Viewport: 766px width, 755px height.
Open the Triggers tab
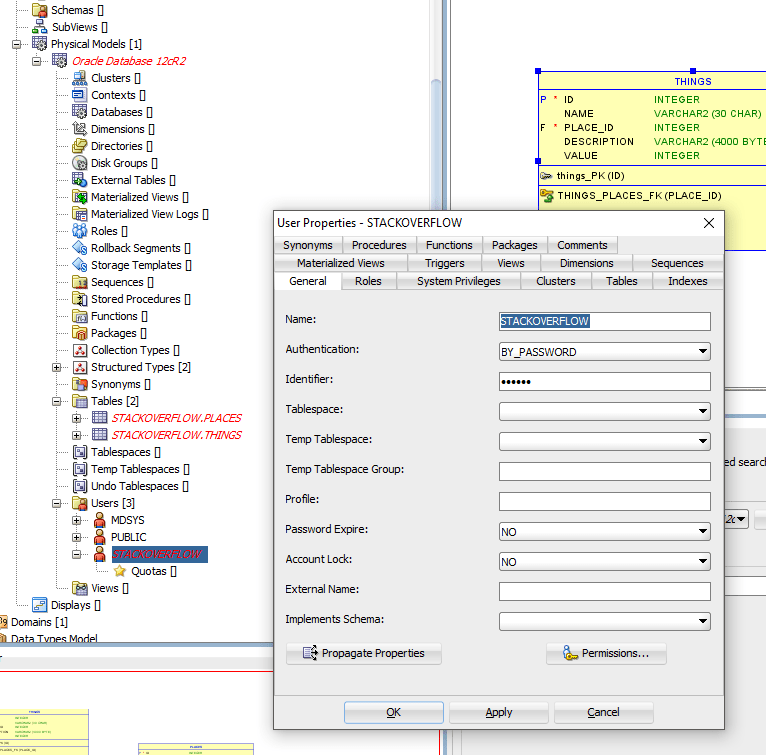pyautogui.click(x=445, y=263)
